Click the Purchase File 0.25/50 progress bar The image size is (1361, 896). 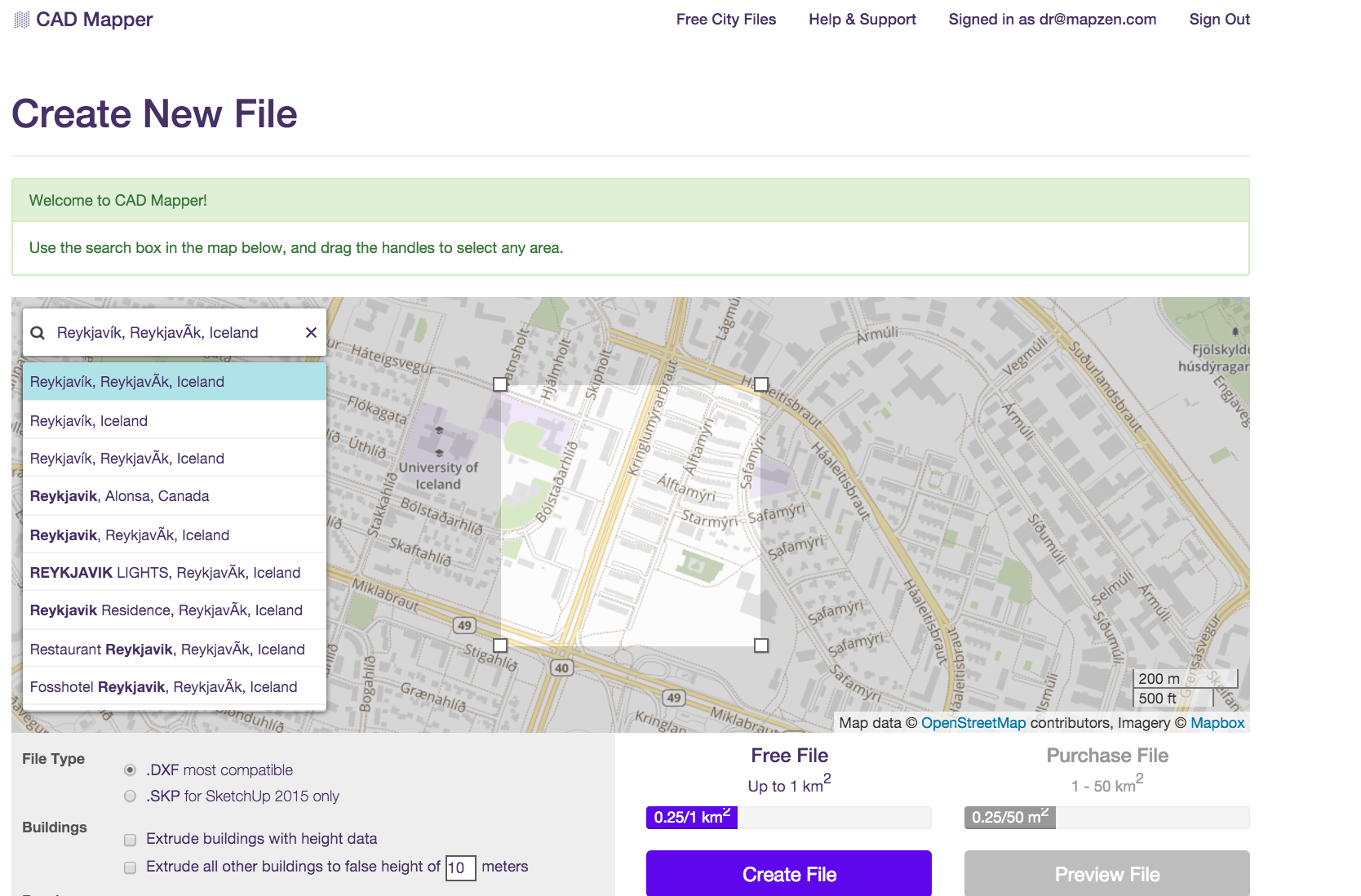pos(1107,818)
